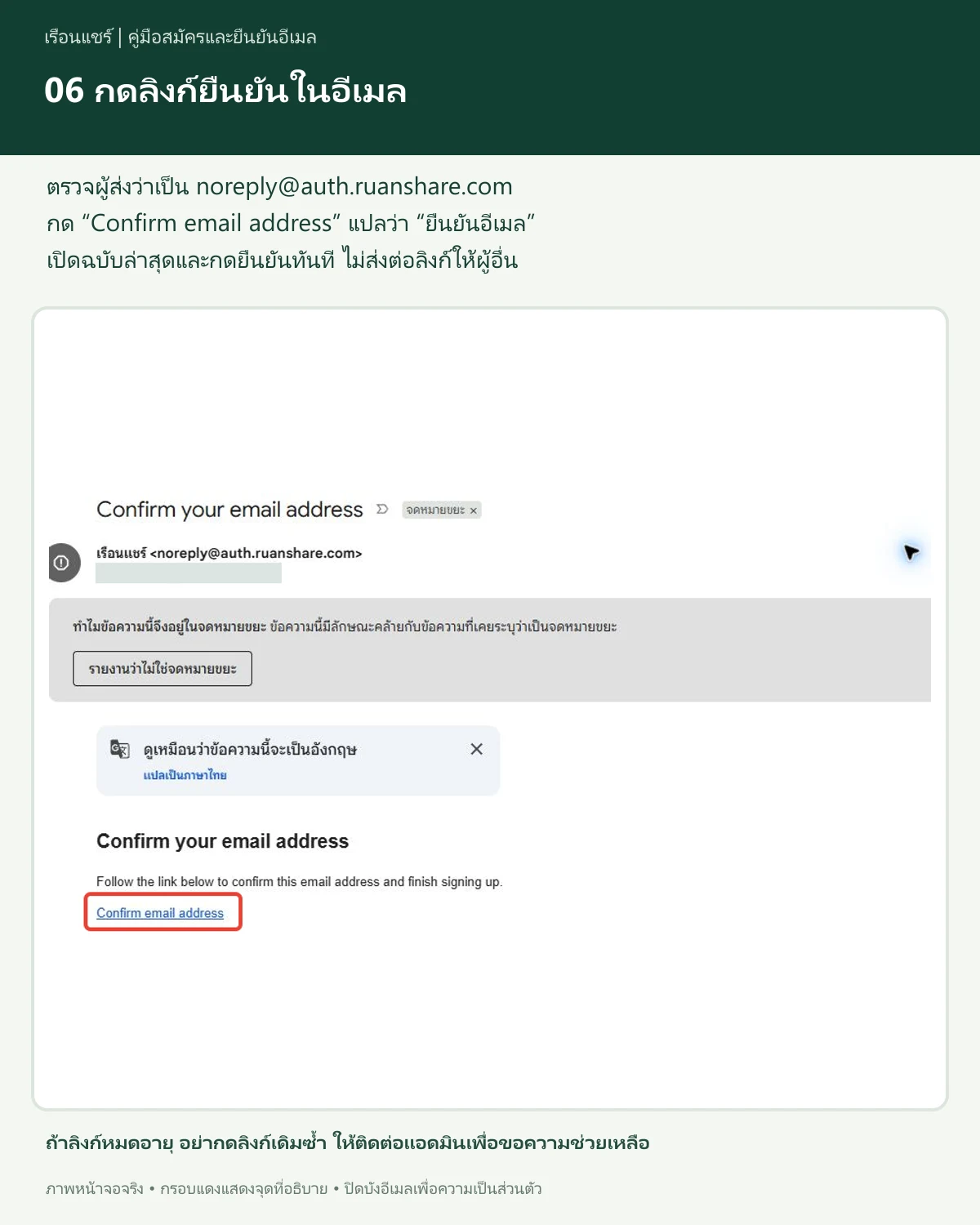This screenshot has width=980, height=1225.
Task: Click the spam explanation text in gray banner
Action: tap(345, 627)
